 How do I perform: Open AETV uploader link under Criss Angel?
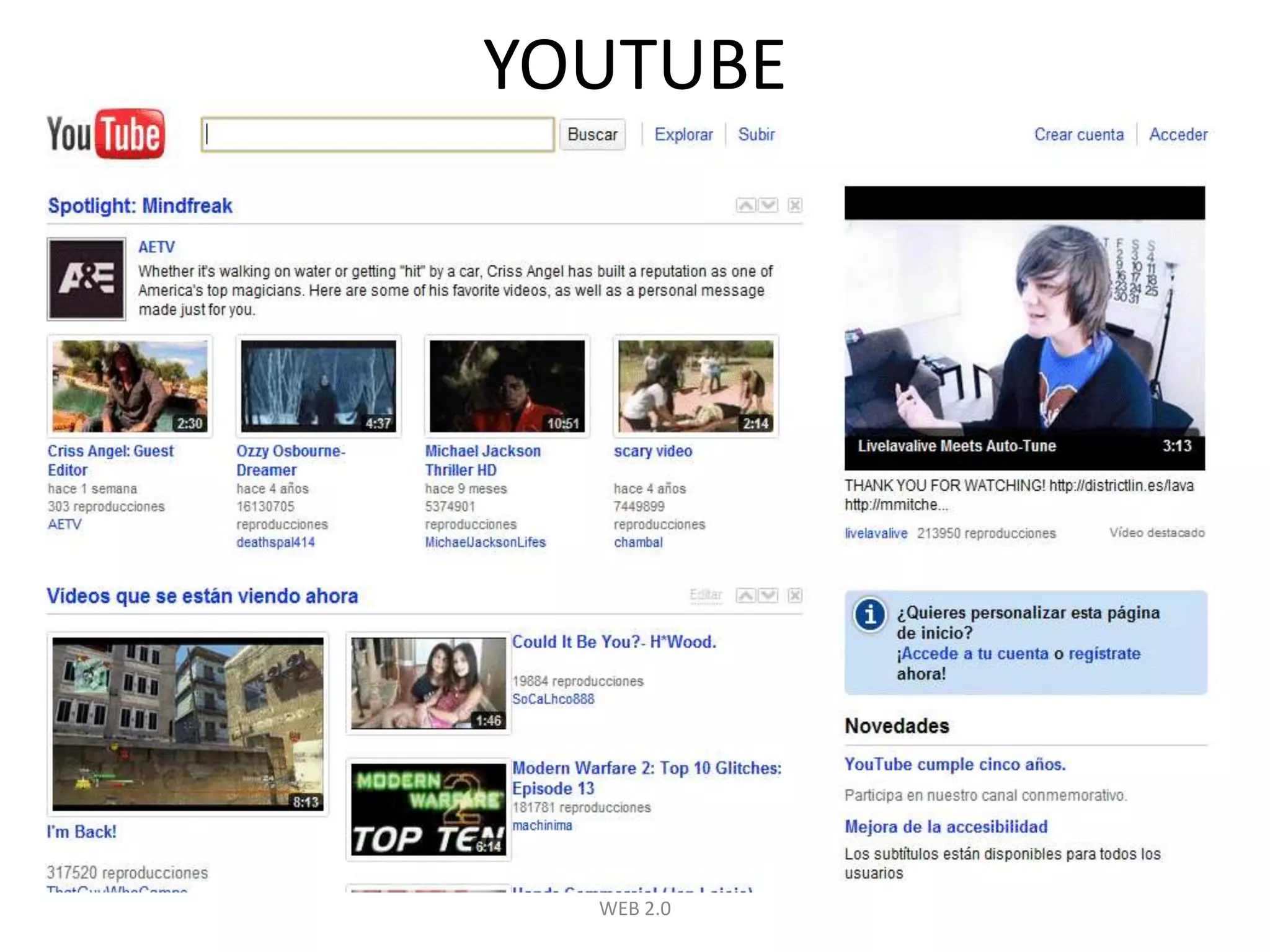(64, 524)
